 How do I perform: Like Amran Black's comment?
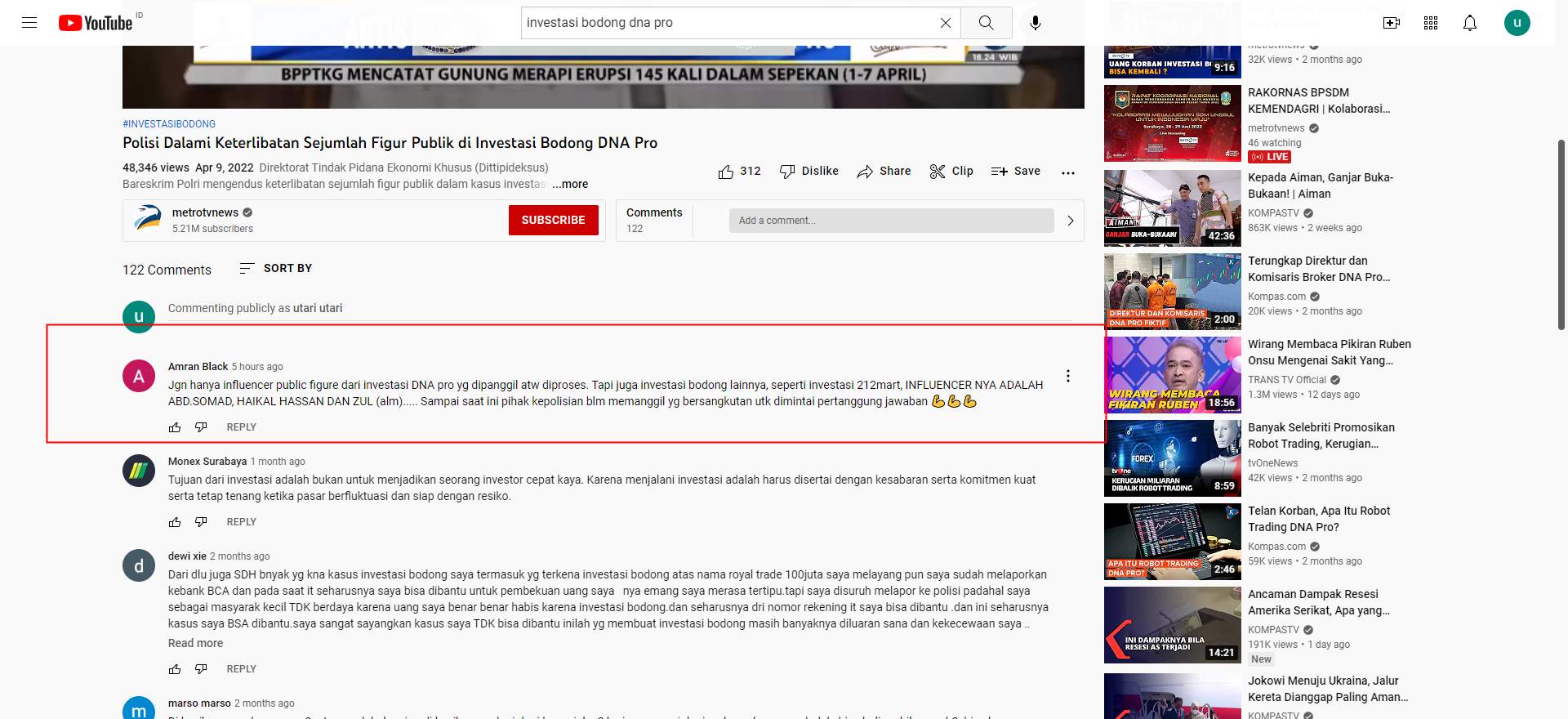coord(175,427)
